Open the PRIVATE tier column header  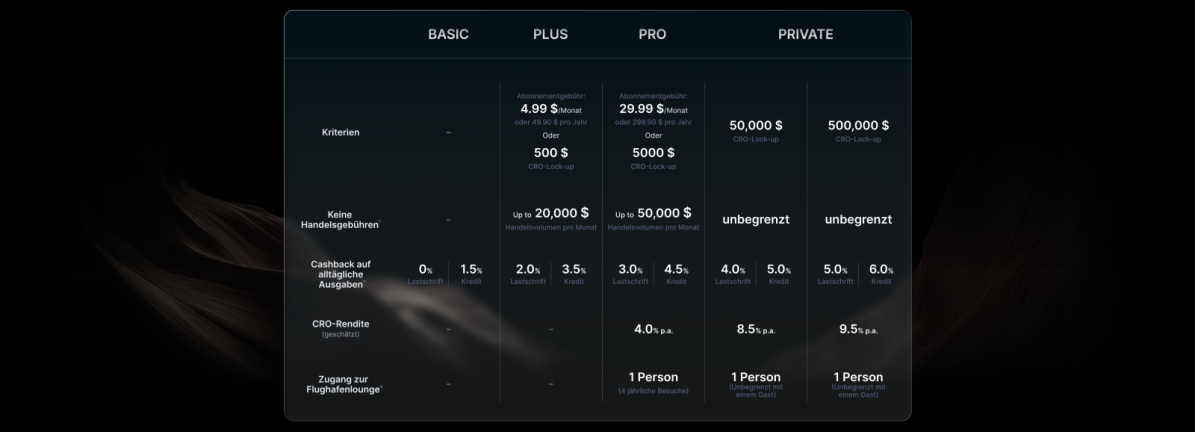click(x=805, y=34)
